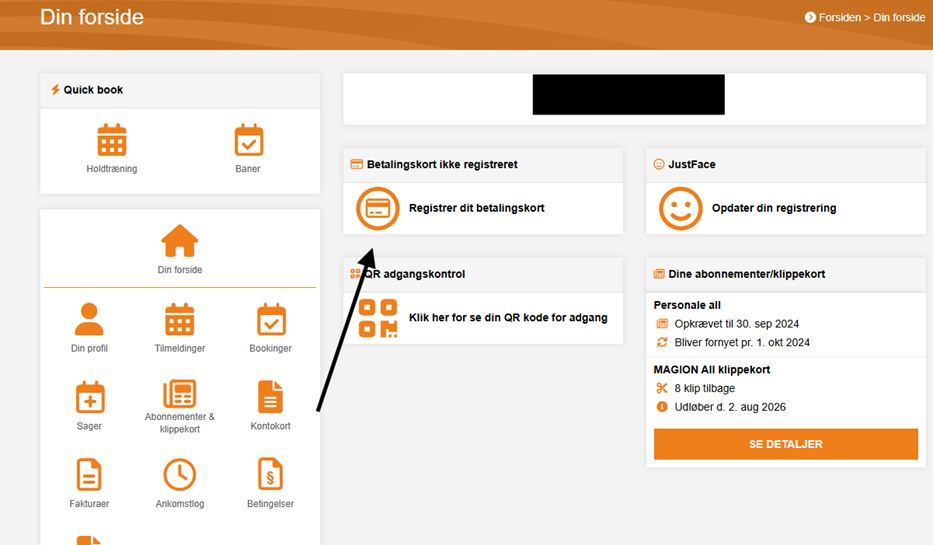This screenshot has width=933, height=545.
Task: Open the Betingelser document icon
Action: click(x=270, y=474)
